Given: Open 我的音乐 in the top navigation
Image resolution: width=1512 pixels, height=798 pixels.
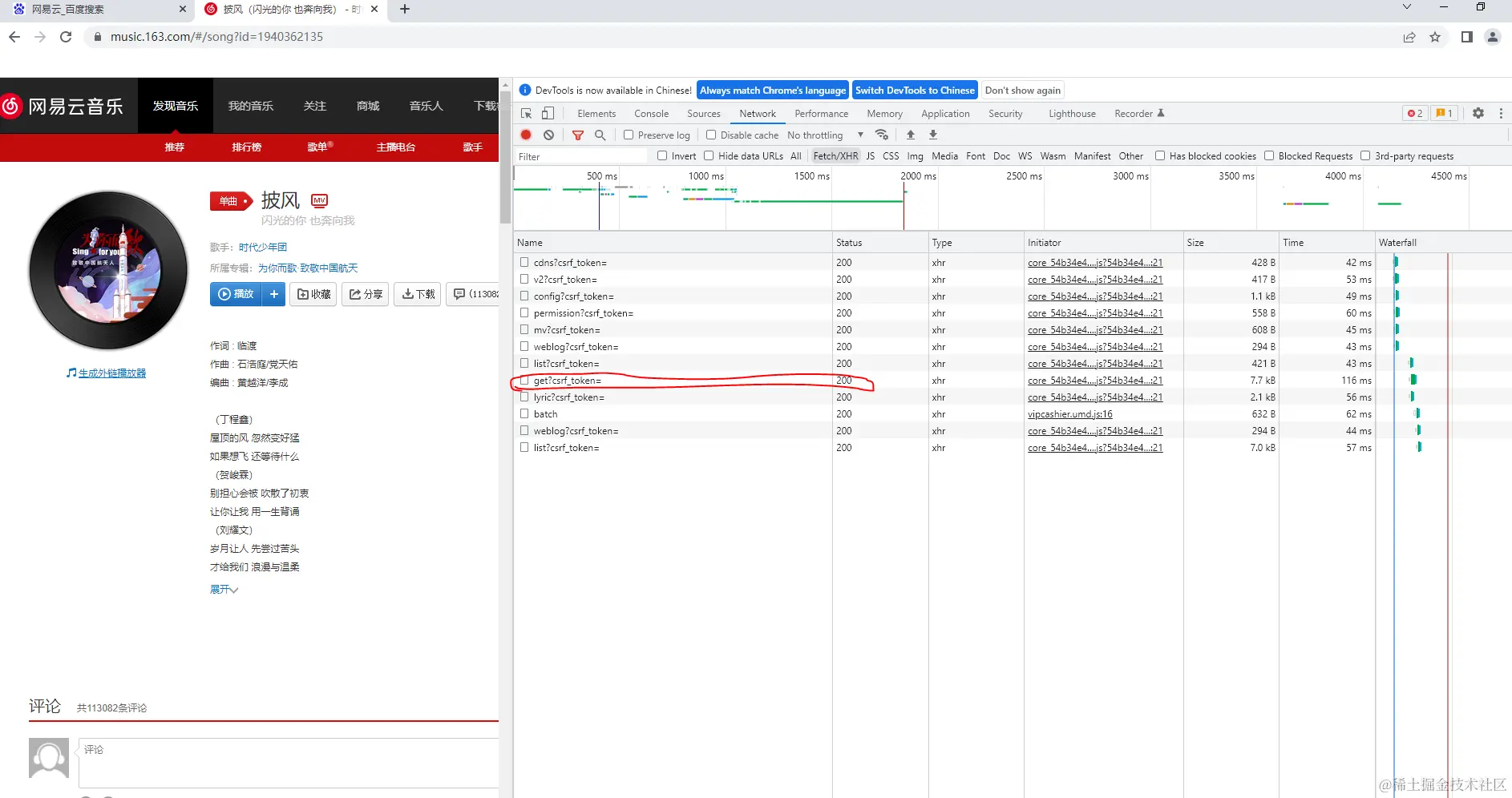Looking at the screenshot, I should coord(251,106).
